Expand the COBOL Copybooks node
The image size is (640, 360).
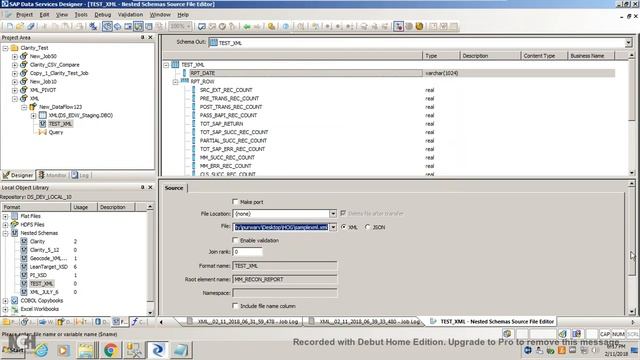click(x=5, y=301)
